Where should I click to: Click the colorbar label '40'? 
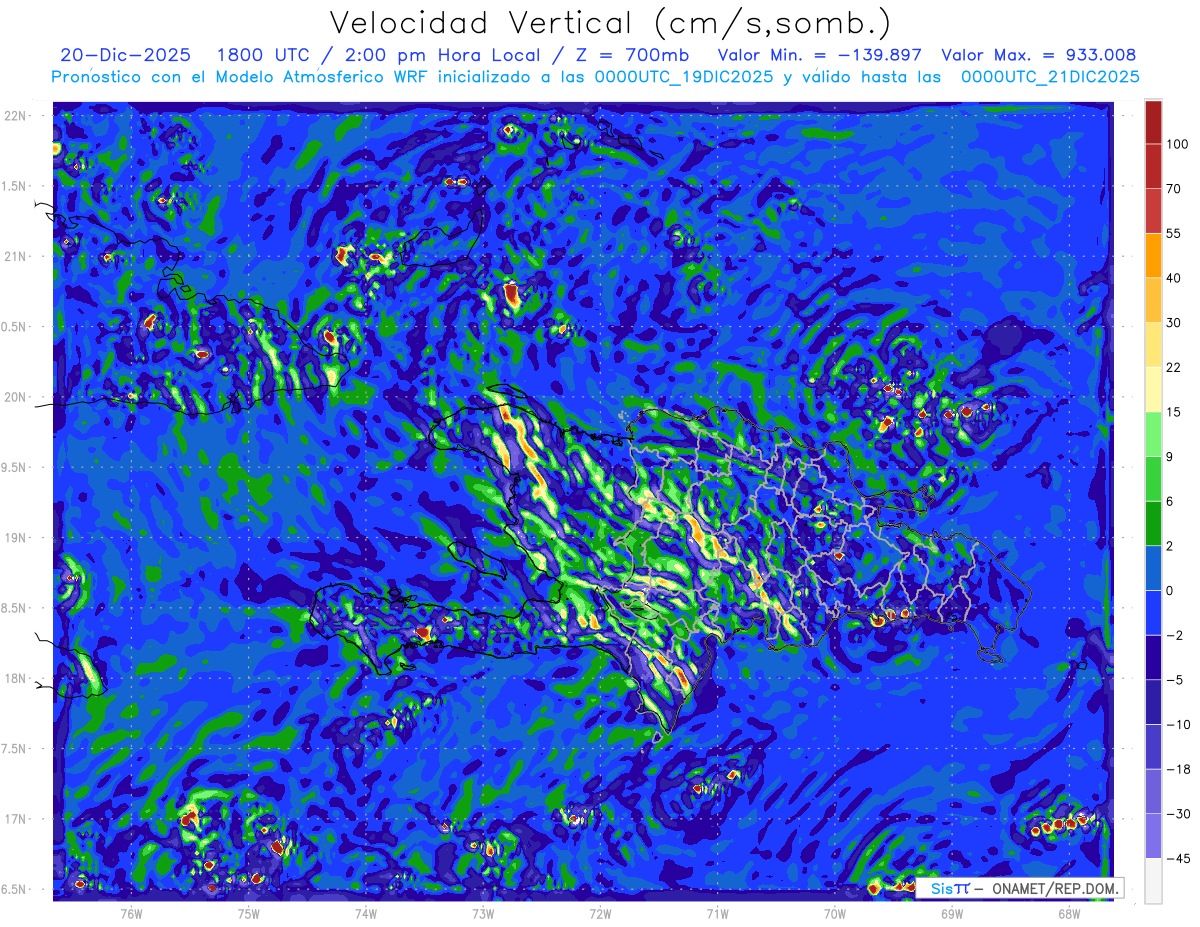click(x=1173, y=278)
